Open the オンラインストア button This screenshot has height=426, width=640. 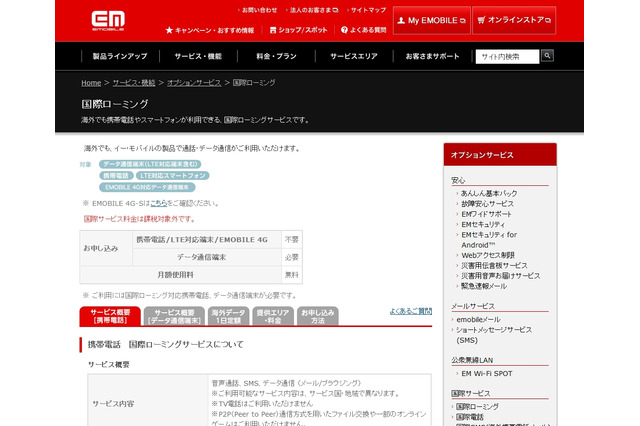pyautogui.click(x=514, y=20)
